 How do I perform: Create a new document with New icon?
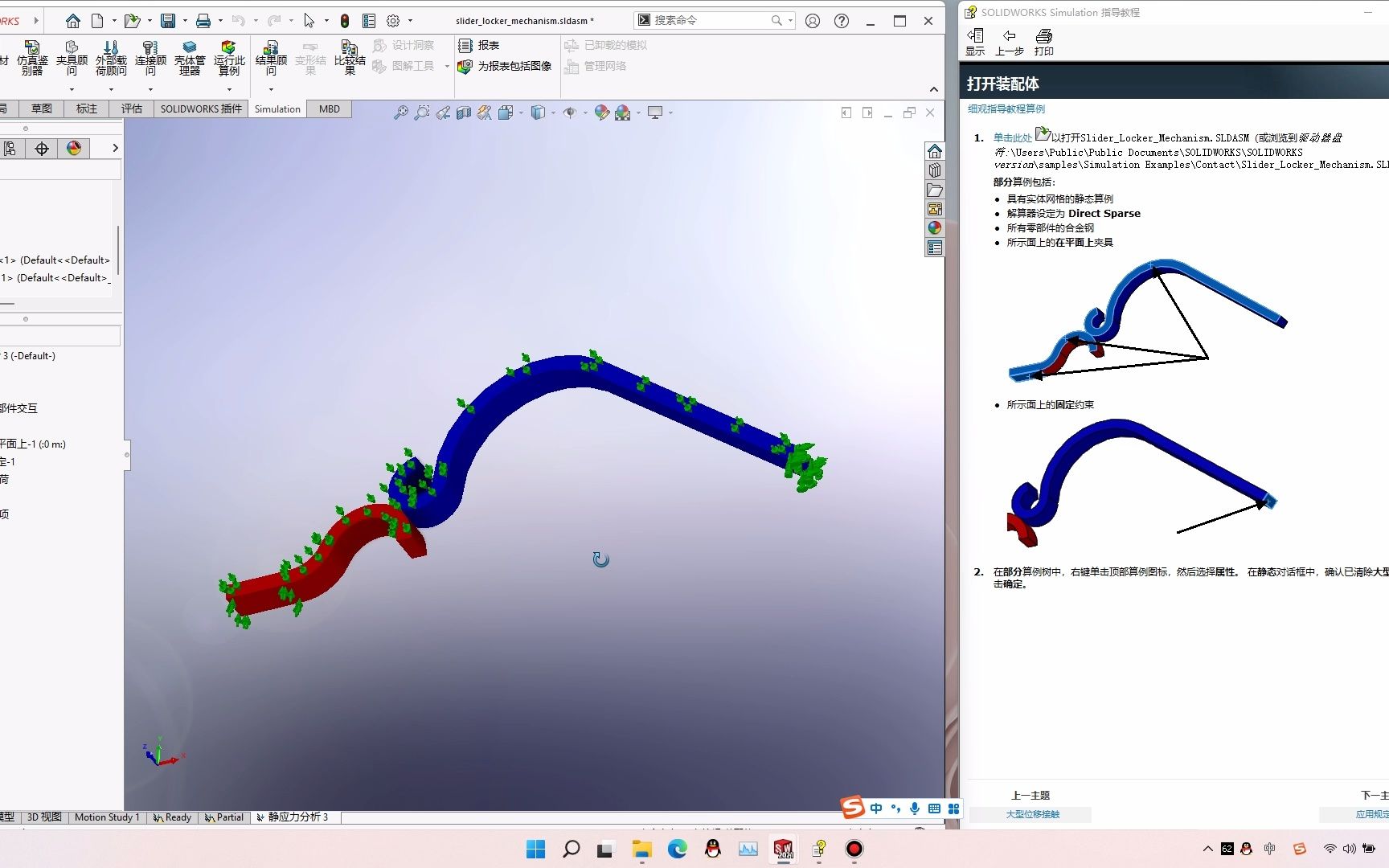[98, 21]
